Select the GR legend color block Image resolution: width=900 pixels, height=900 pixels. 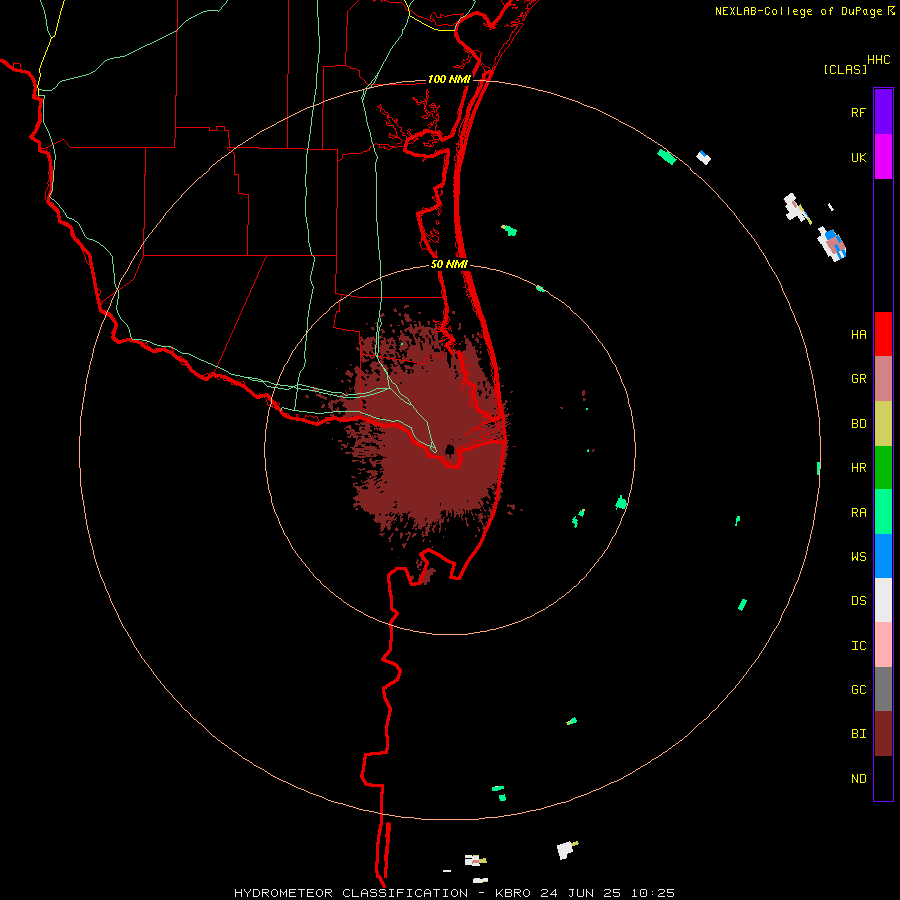[883, 379]
